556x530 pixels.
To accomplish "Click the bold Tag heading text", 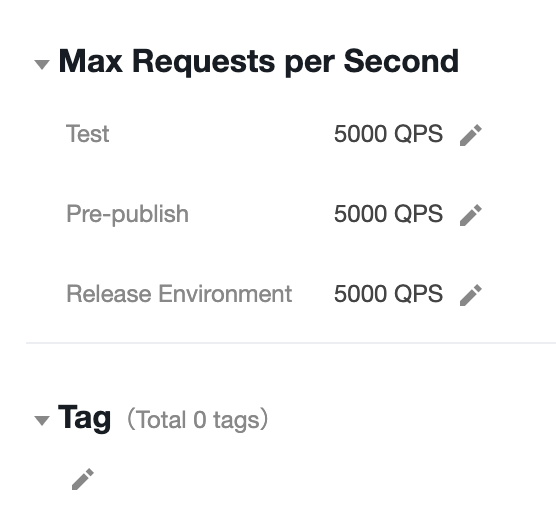I will tap(84, 418).
